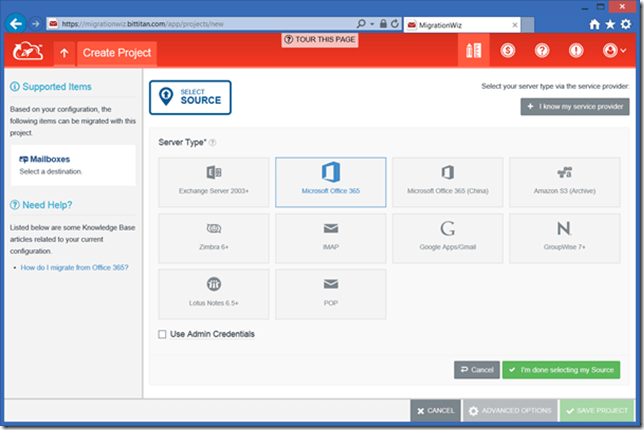Screen dimensions: 644x430
Task: Choose Microsoft Office 365 server type
Action: 330,181
